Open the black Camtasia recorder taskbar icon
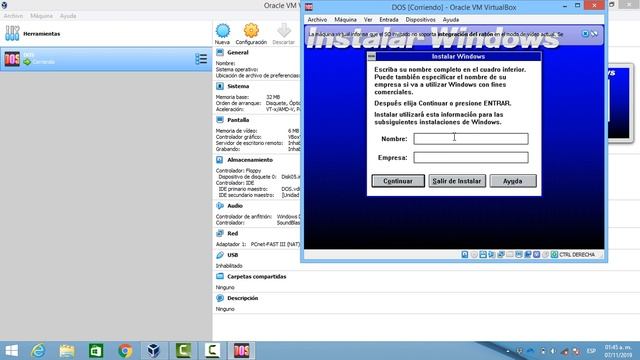This screenshot has height=360, width=640. (x=212, y=351)
